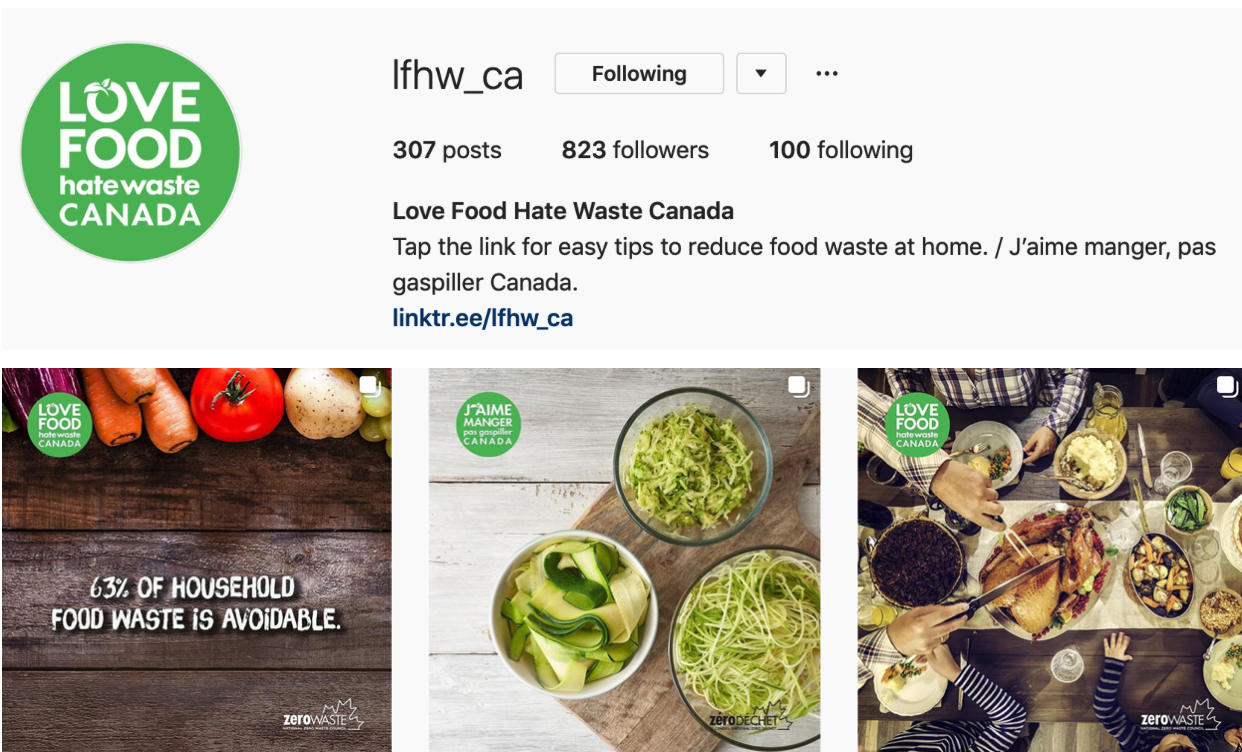Open the three-dots options menu
The width and height of the screenshot is (1242, 752).
pyautogui.click(x=827, y=74)
